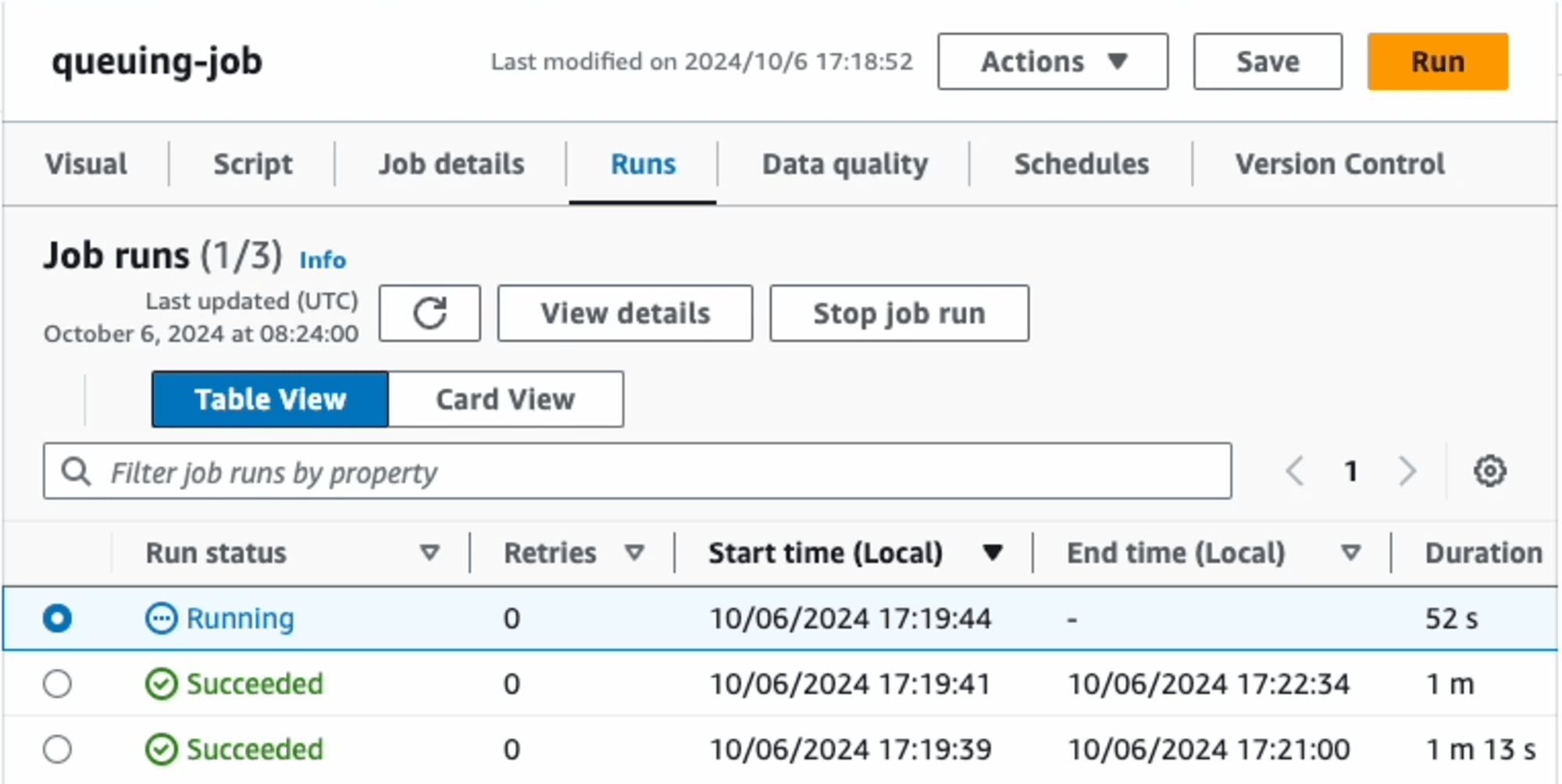Viewport: 1562px width, 784px height.
Task: Click the Run status column header label
Action: click(x=216, y=553)
